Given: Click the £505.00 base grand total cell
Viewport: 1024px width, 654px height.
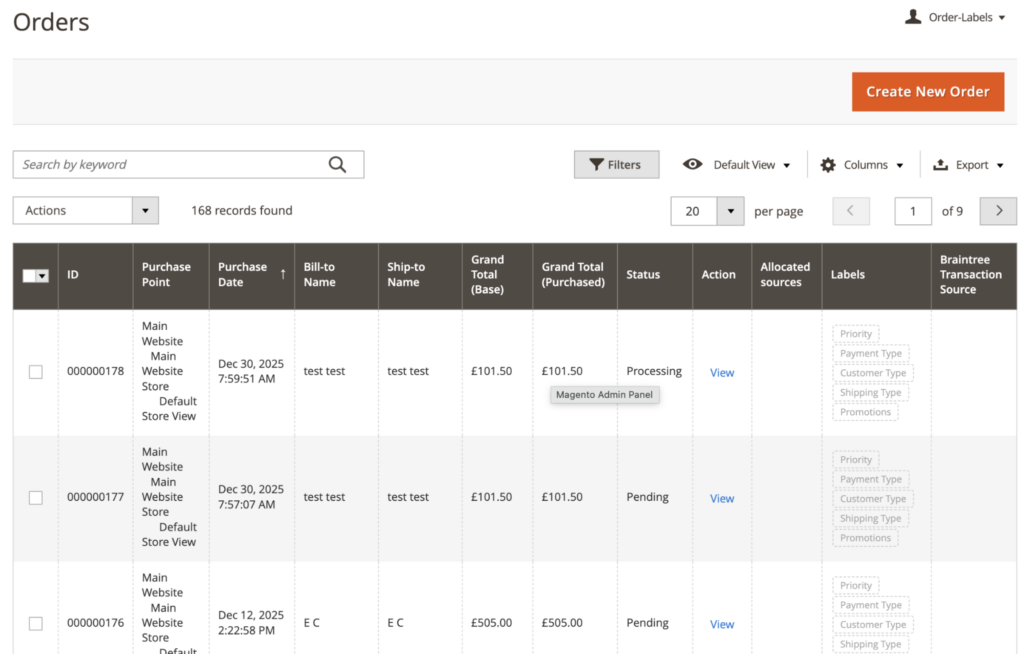Looking at the screenshot, I should [x=491, y=623].
